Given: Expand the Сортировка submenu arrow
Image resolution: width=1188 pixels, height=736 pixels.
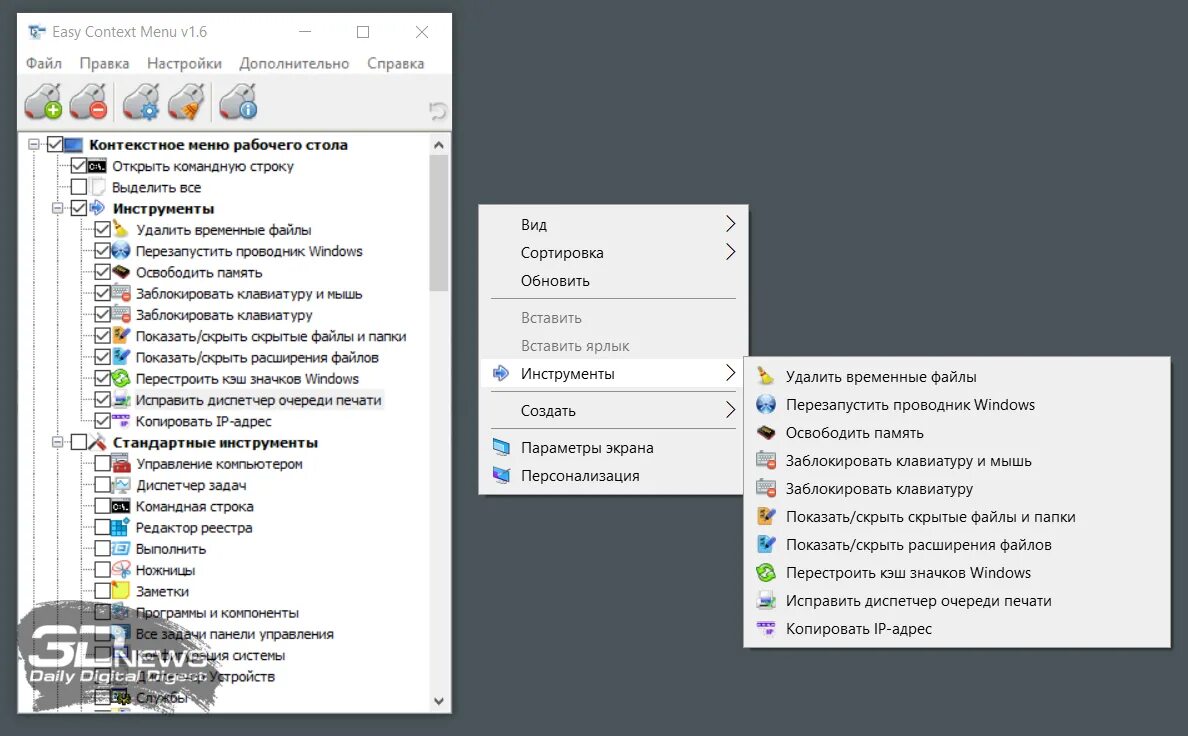Looking at the screenshot, I should click(730, 252).
